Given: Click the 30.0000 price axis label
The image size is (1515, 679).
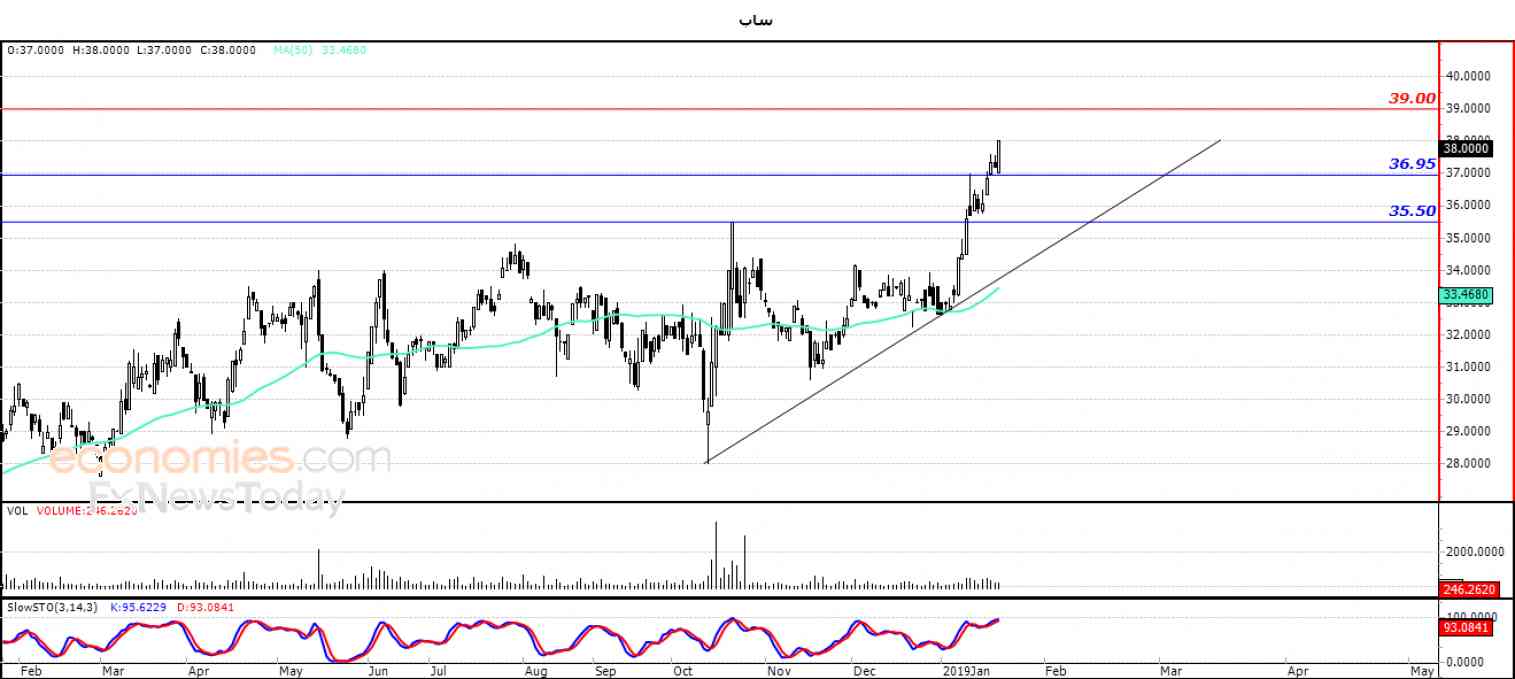Looking at the screenshot, I should click(1468, 400).
